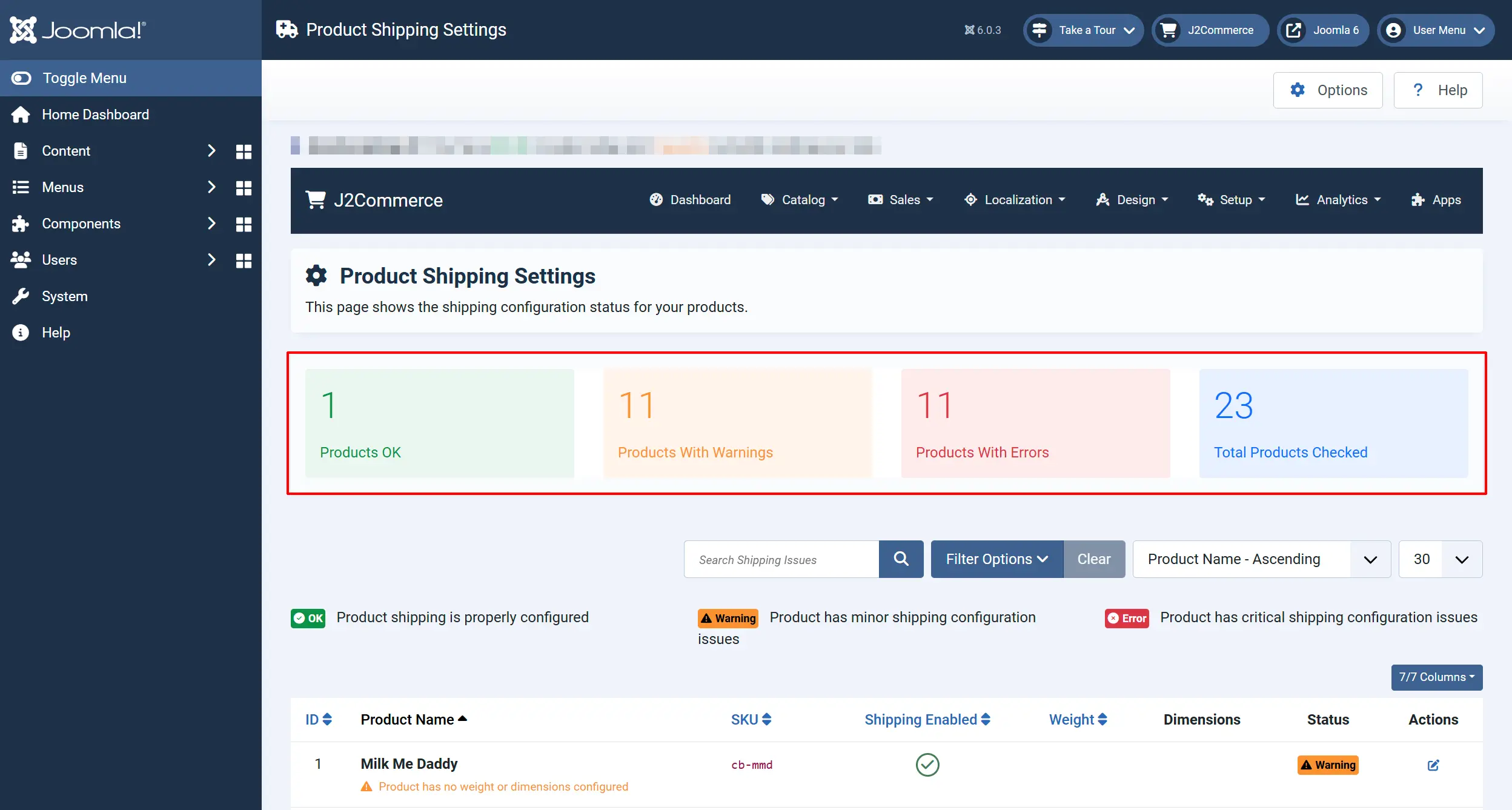Viewport: 1512px width, 810px height.
Task: Click the Toggle Menu switch icon
Action: tap(21, 78)
